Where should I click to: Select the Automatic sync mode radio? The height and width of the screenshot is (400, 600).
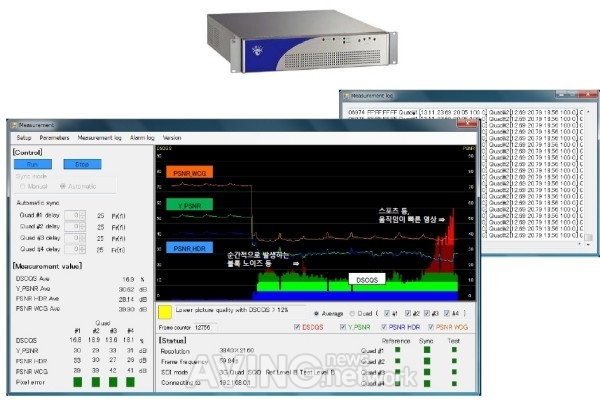point(63,186)
